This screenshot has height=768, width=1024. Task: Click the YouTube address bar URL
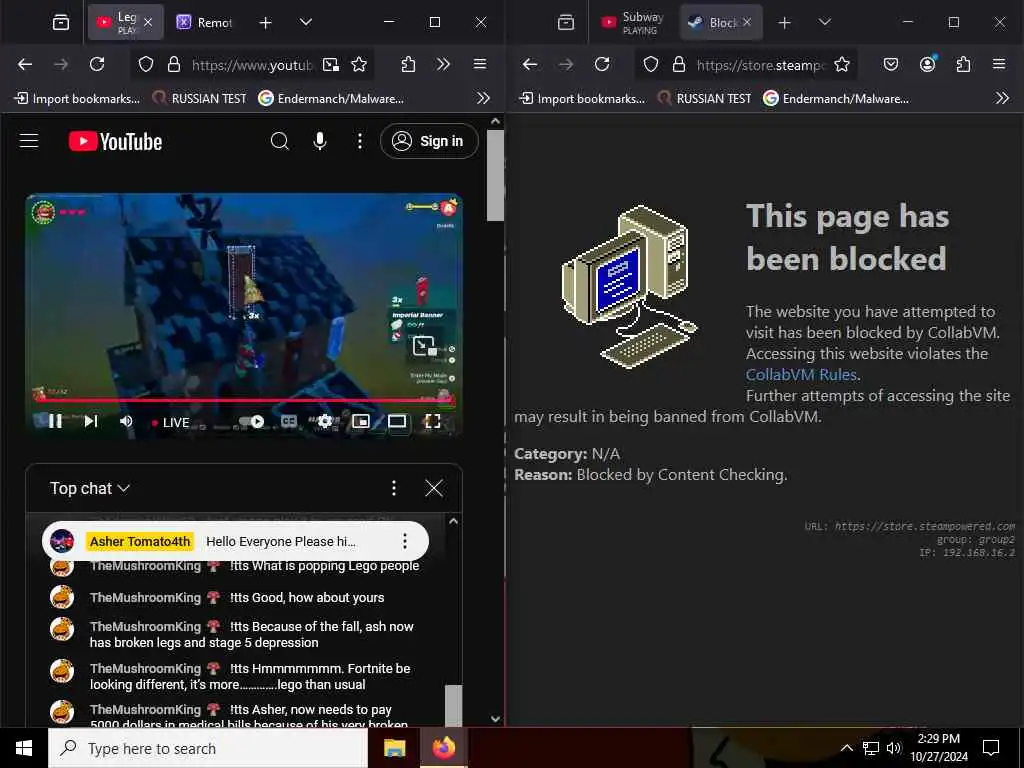tap(252, 65)
